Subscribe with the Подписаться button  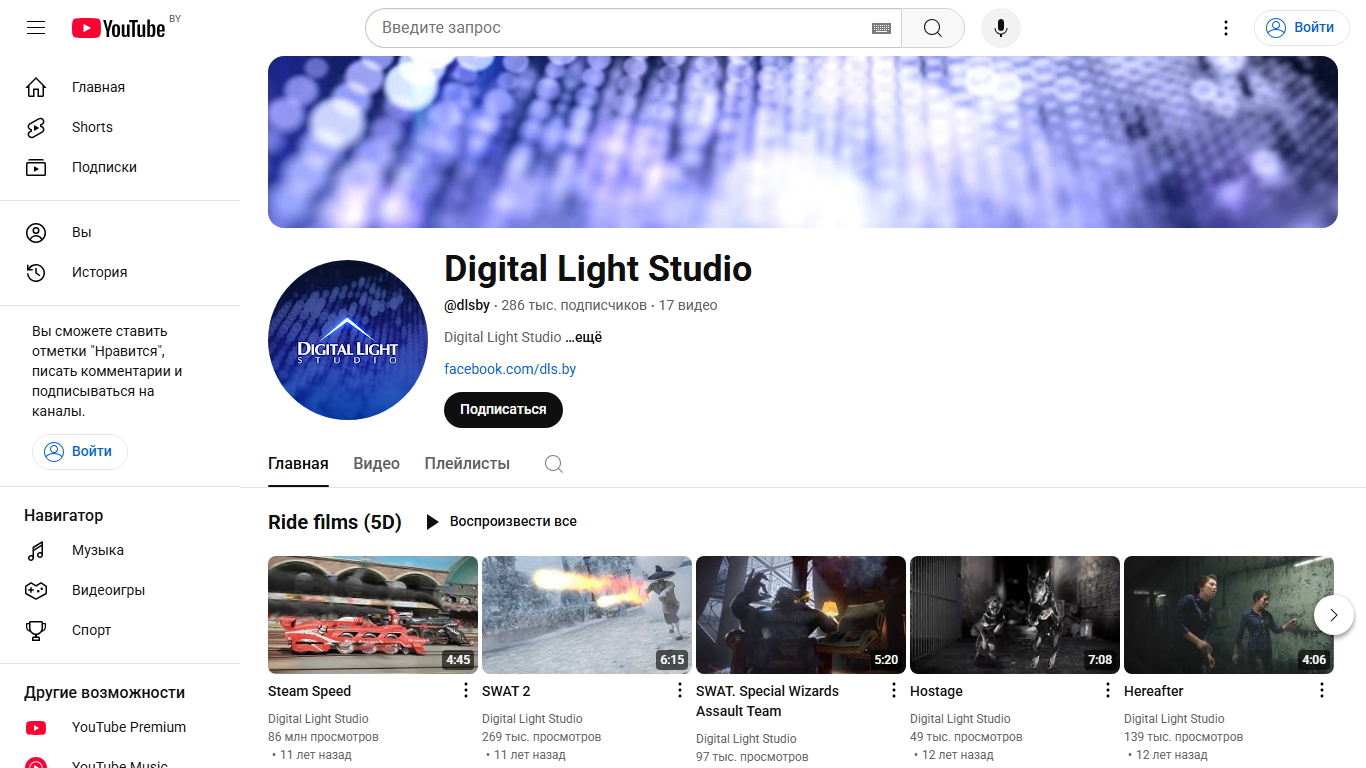(x=503, y=409)
